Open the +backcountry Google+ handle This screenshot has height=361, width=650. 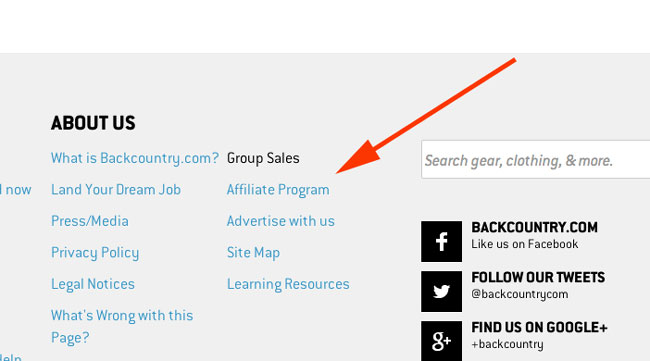507,344
